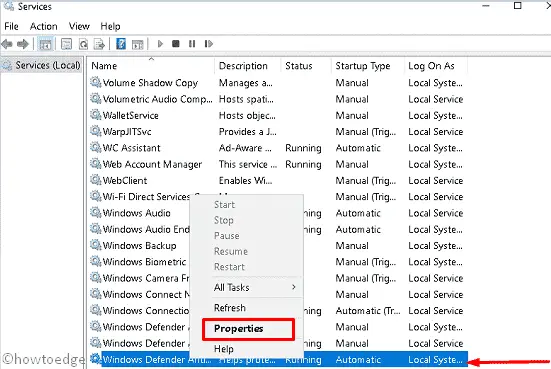Select the Windows Biometric gear icon
The image size is (551, 369).
tap(95, 261)
